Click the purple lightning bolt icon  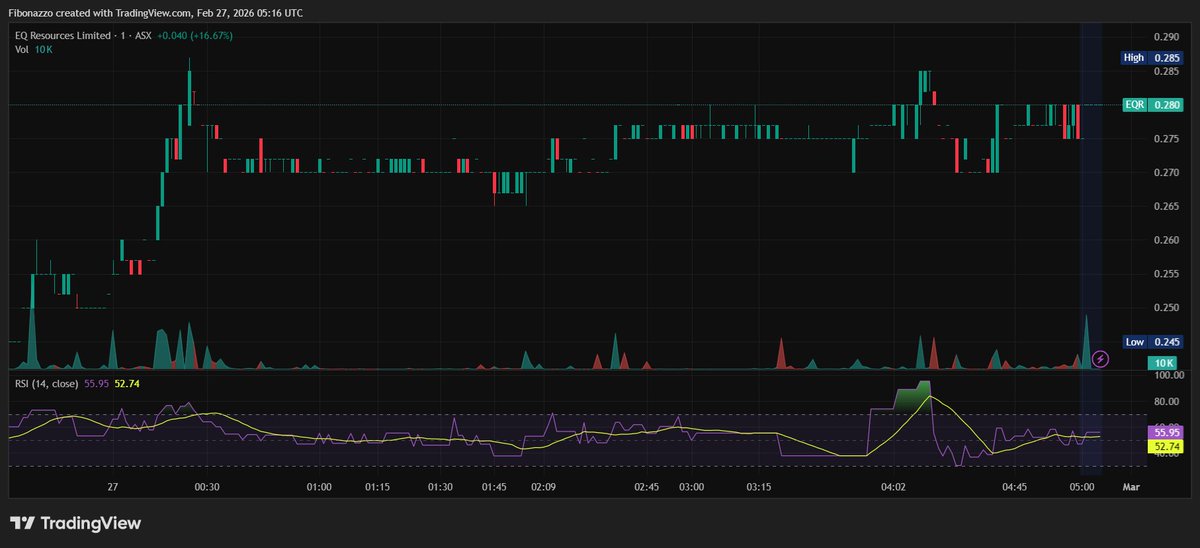[x=1100, y=358]
